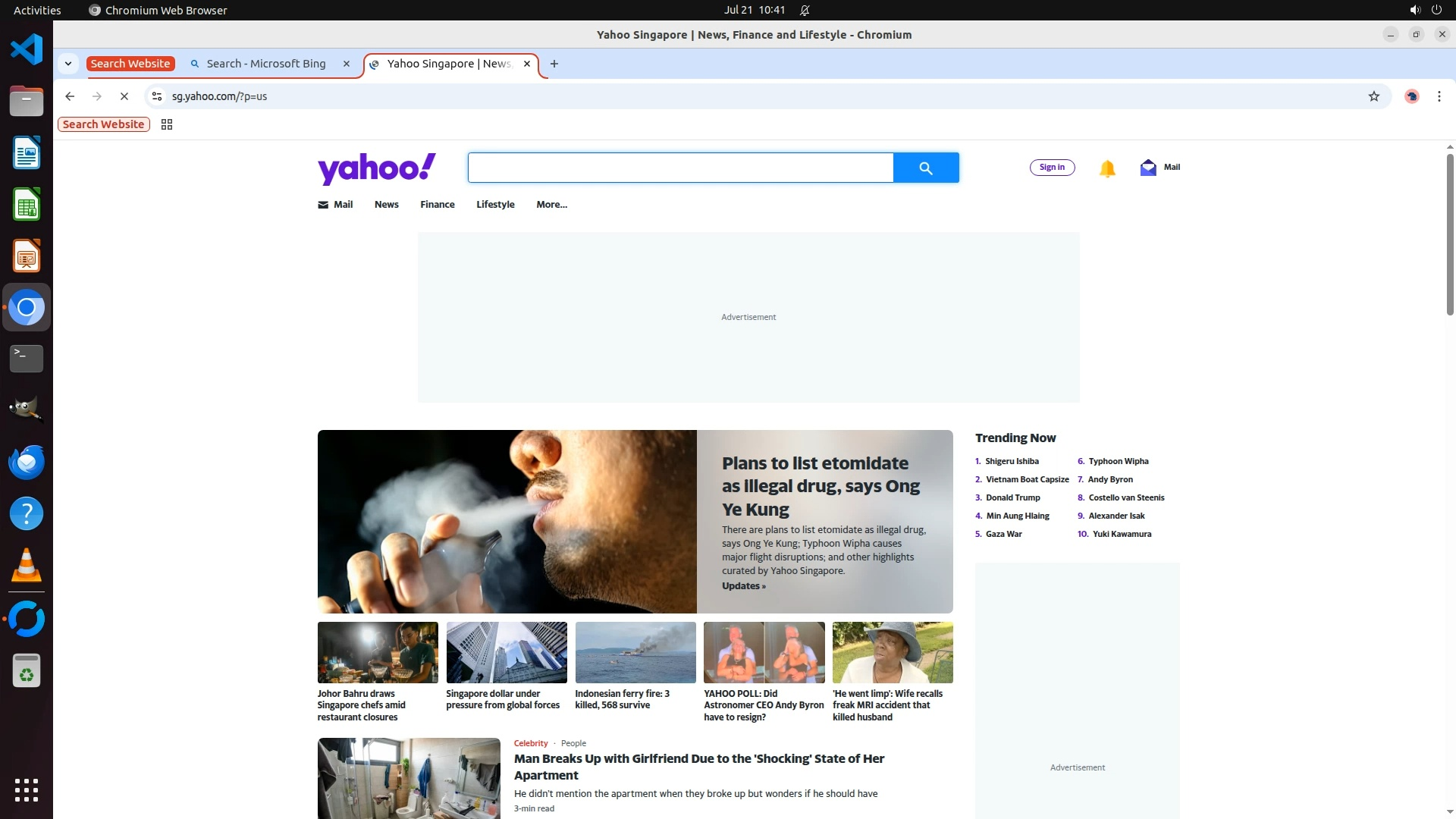Click the Sign in button
The height and width of the screenshot is (819, 1456).
coord(1052,168)
